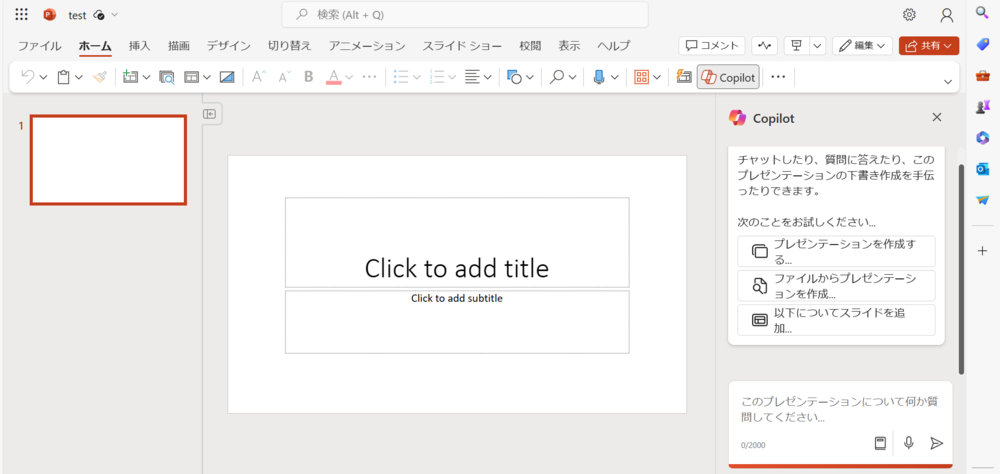Click the slide Layout icon
Image resolution: width=1000 pixels, height=474 pixels.
click(x=192, y=77)
